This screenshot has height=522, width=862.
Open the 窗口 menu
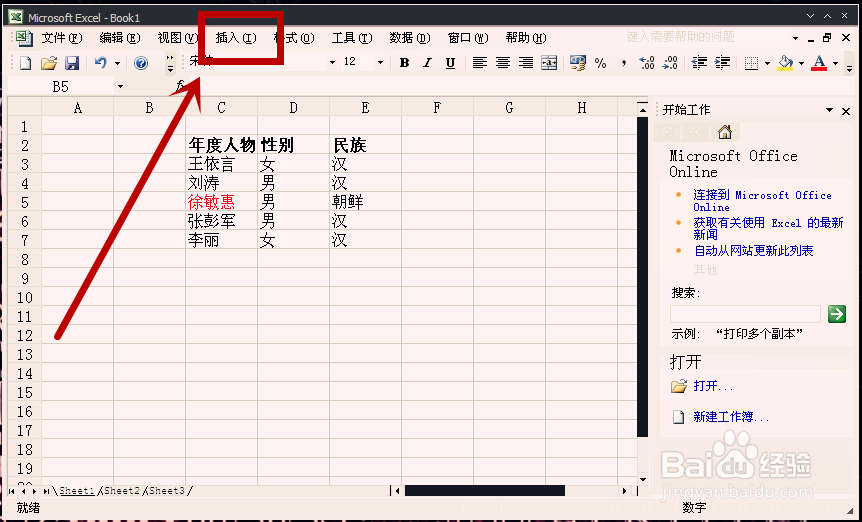[x=468, y=38]
